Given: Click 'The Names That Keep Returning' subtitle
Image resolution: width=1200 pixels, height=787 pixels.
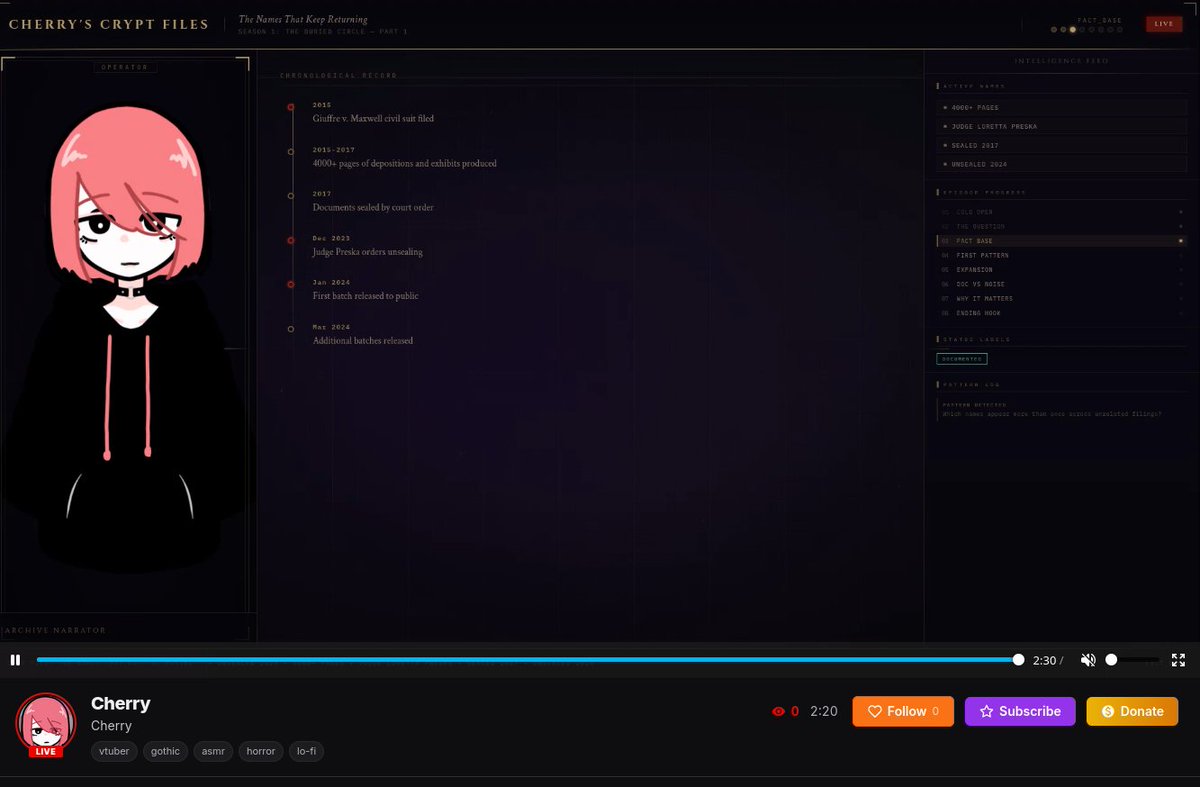Looking at the screenshot, I should 303,19.
